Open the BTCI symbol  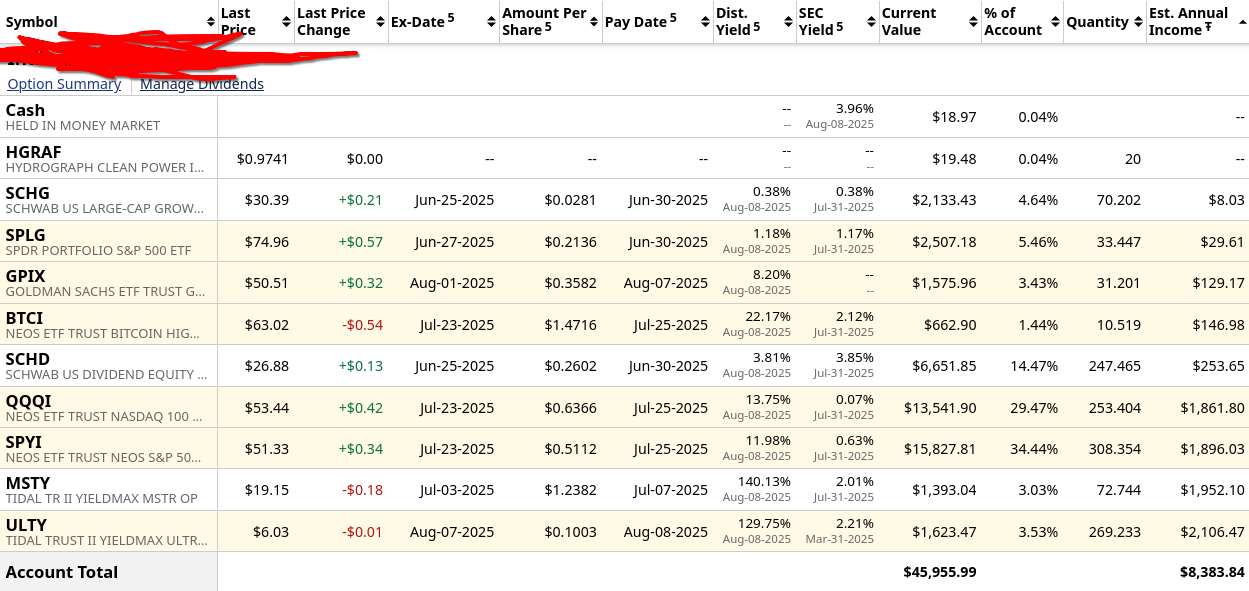(25, 318)
